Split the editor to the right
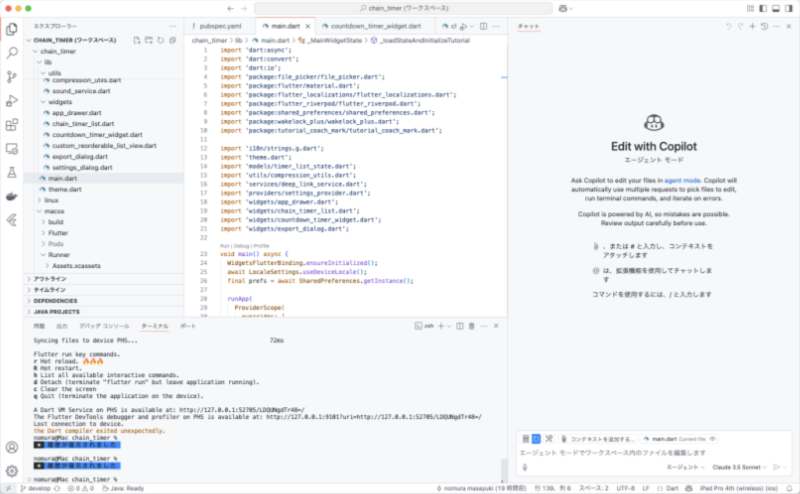This screenshot has width=800, height=494. [x=483, y=26]
